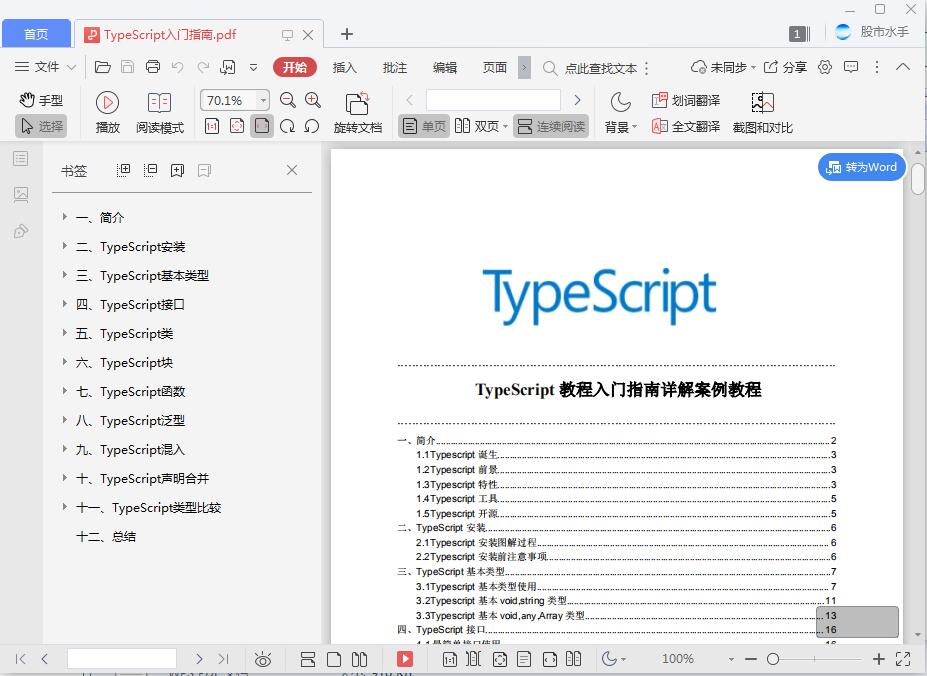The width and height of the screenshot is (927, 676).
Task: Open 背景 background dropdown
Action: pos(620,112)
